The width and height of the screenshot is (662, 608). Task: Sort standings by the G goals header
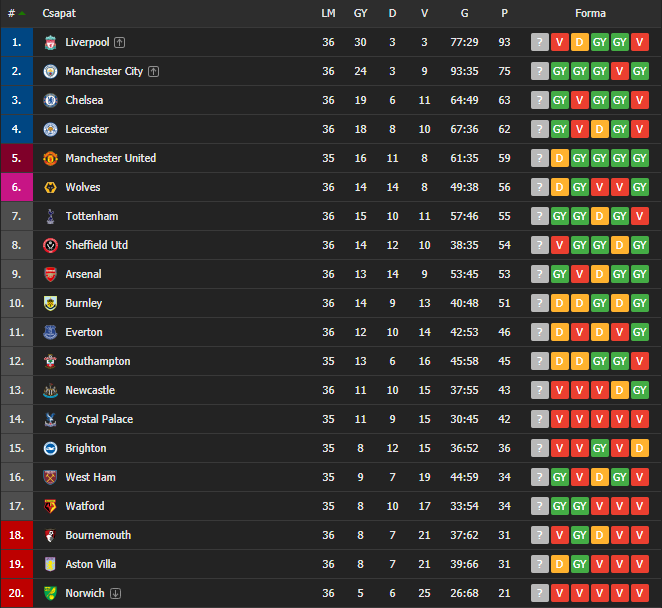464,14
